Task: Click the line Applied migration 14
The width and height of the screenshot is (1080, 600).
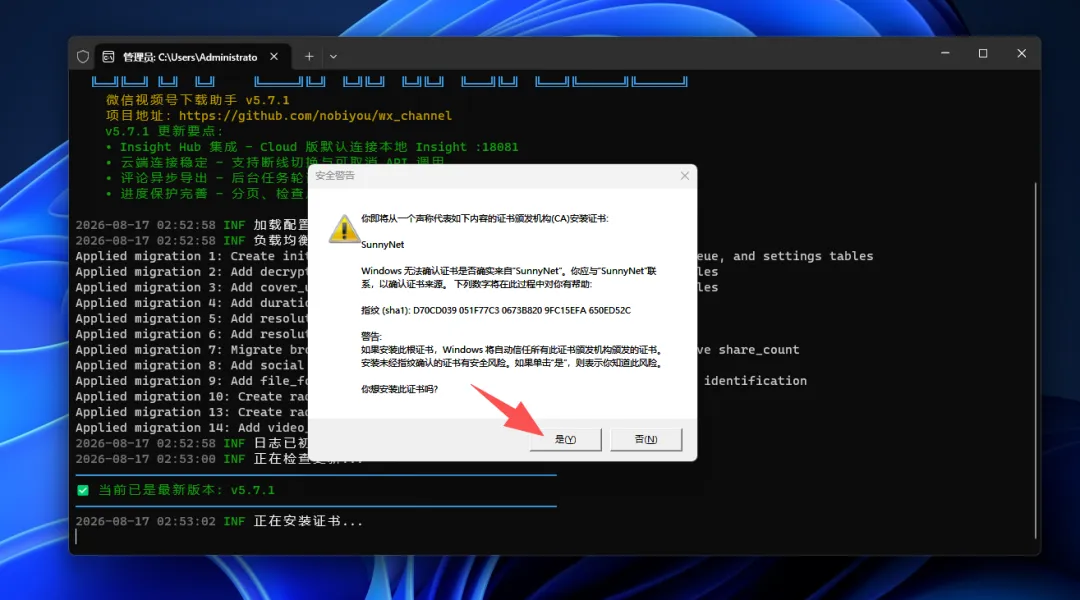Action: tap(191, 428)
